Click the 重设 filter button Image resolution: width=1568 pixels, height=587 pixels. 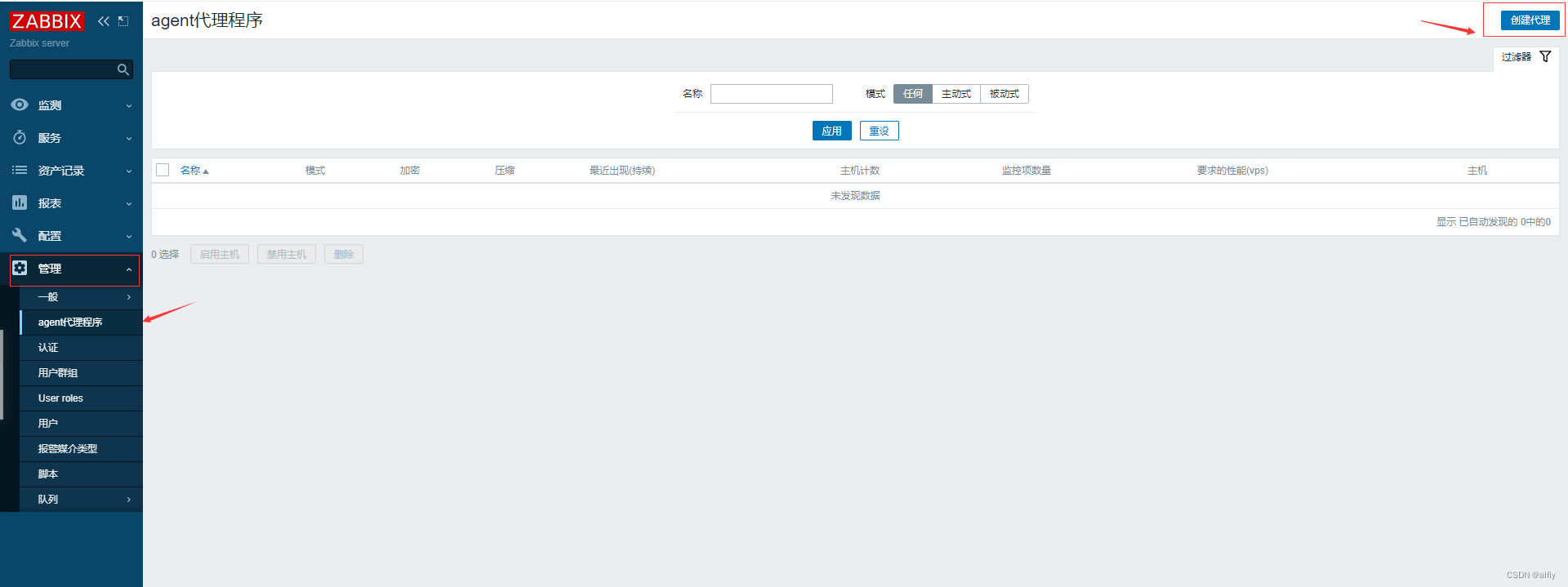click(880, 131)
